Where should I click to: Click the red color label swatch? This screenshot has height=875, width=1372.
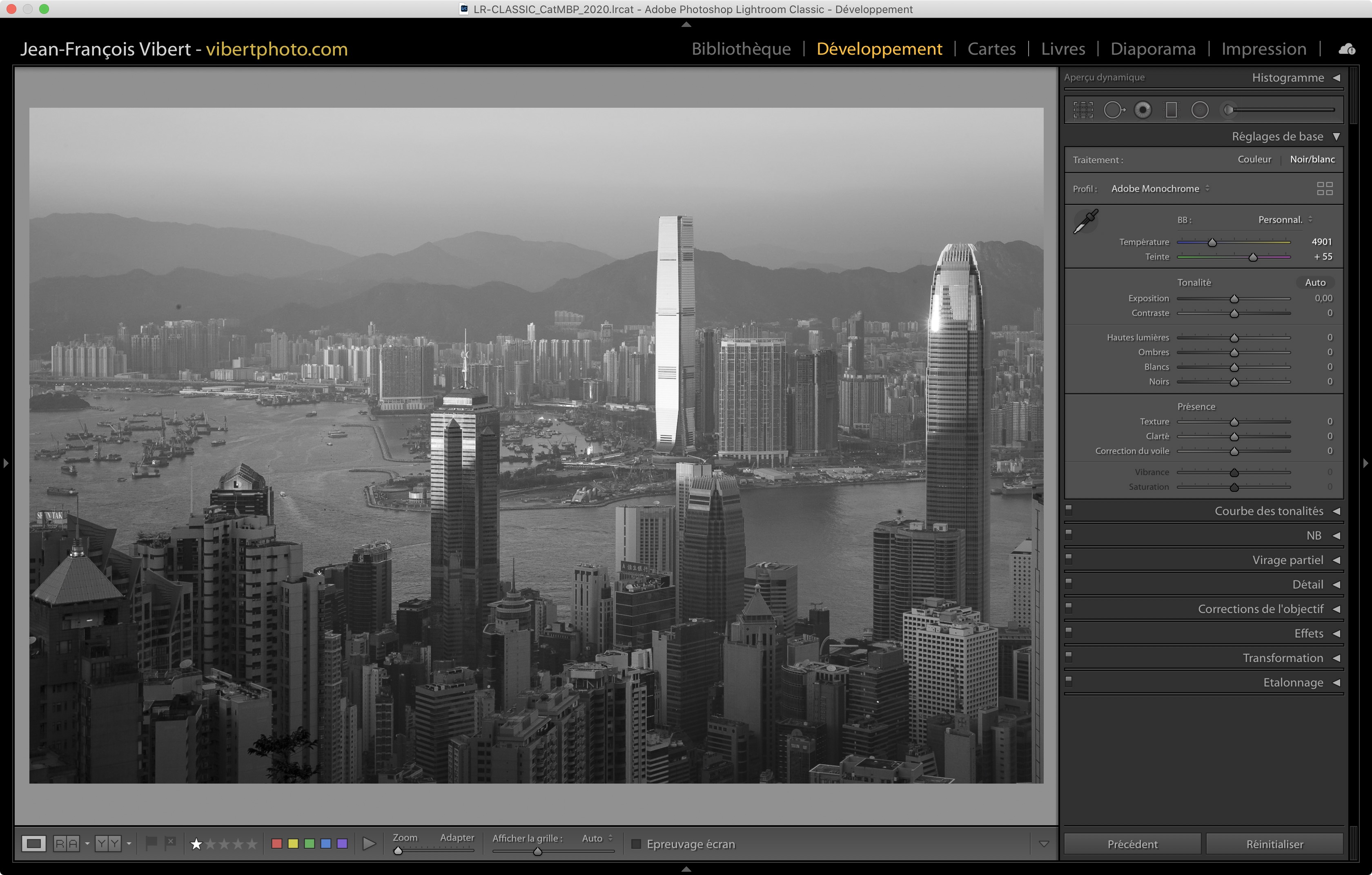click(x=277, y=844)
